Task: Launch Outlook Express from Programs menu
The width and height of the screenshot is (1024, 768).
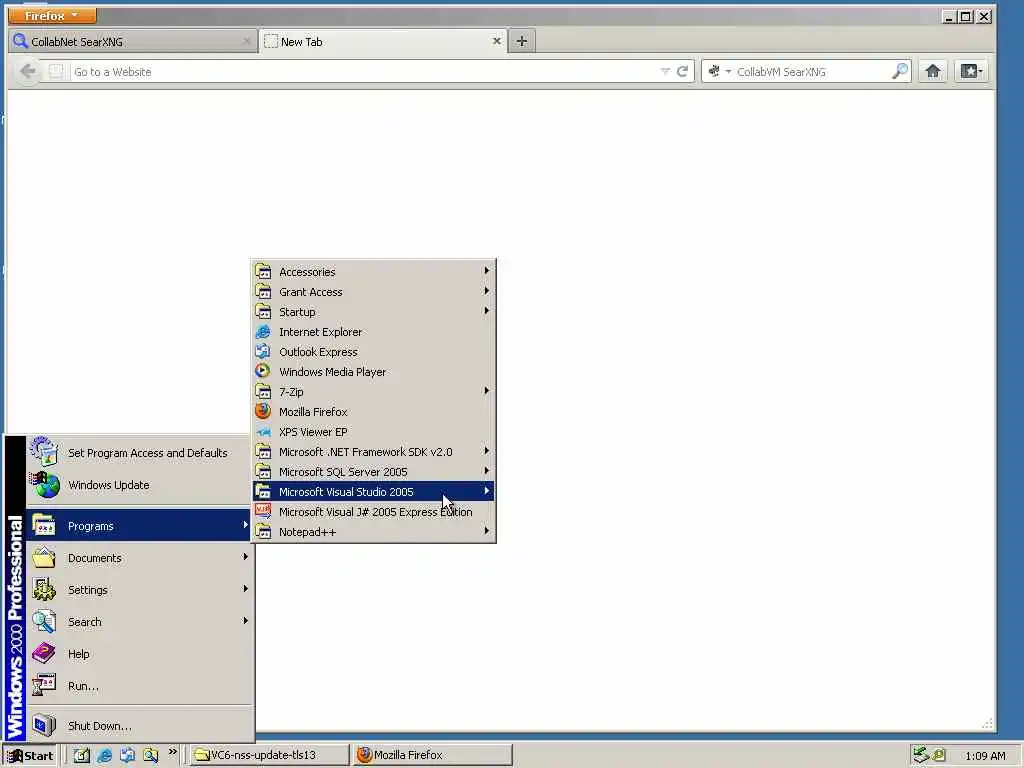Action: click(x=374, y=352)
